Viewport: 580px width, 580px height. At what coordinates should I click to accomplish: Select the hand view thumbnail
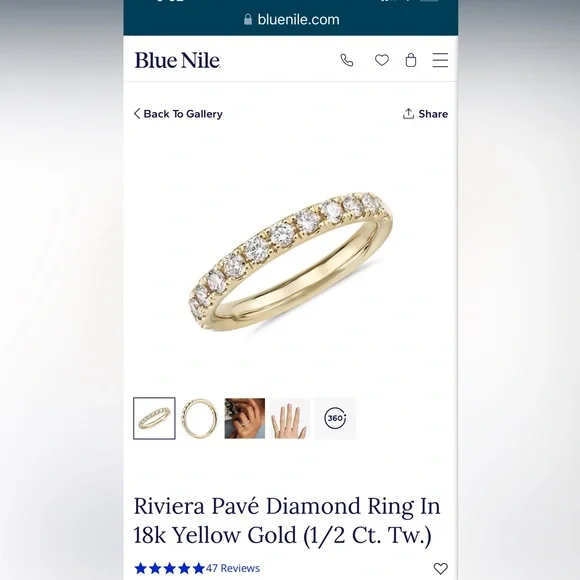(x=290, y=418)
